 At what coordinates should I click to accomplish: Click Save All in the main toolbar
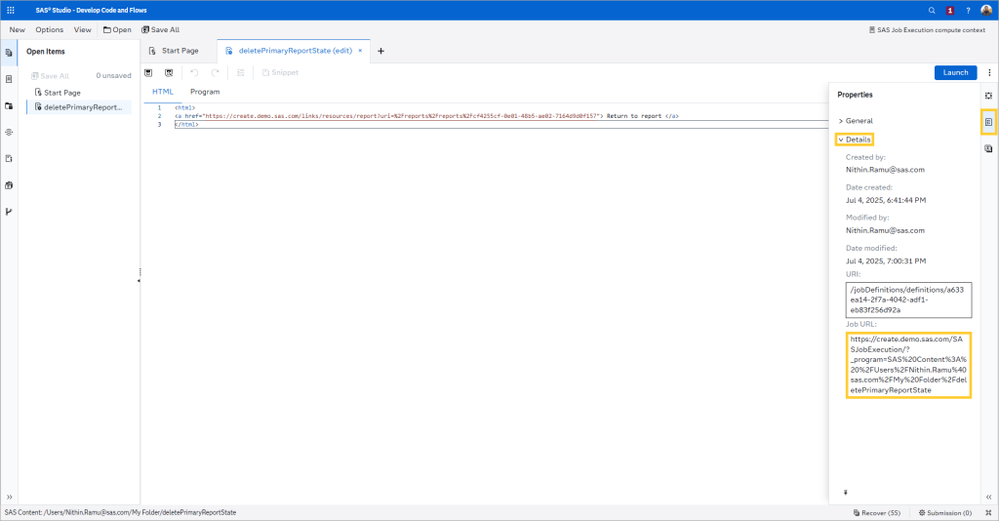point(161,30)
